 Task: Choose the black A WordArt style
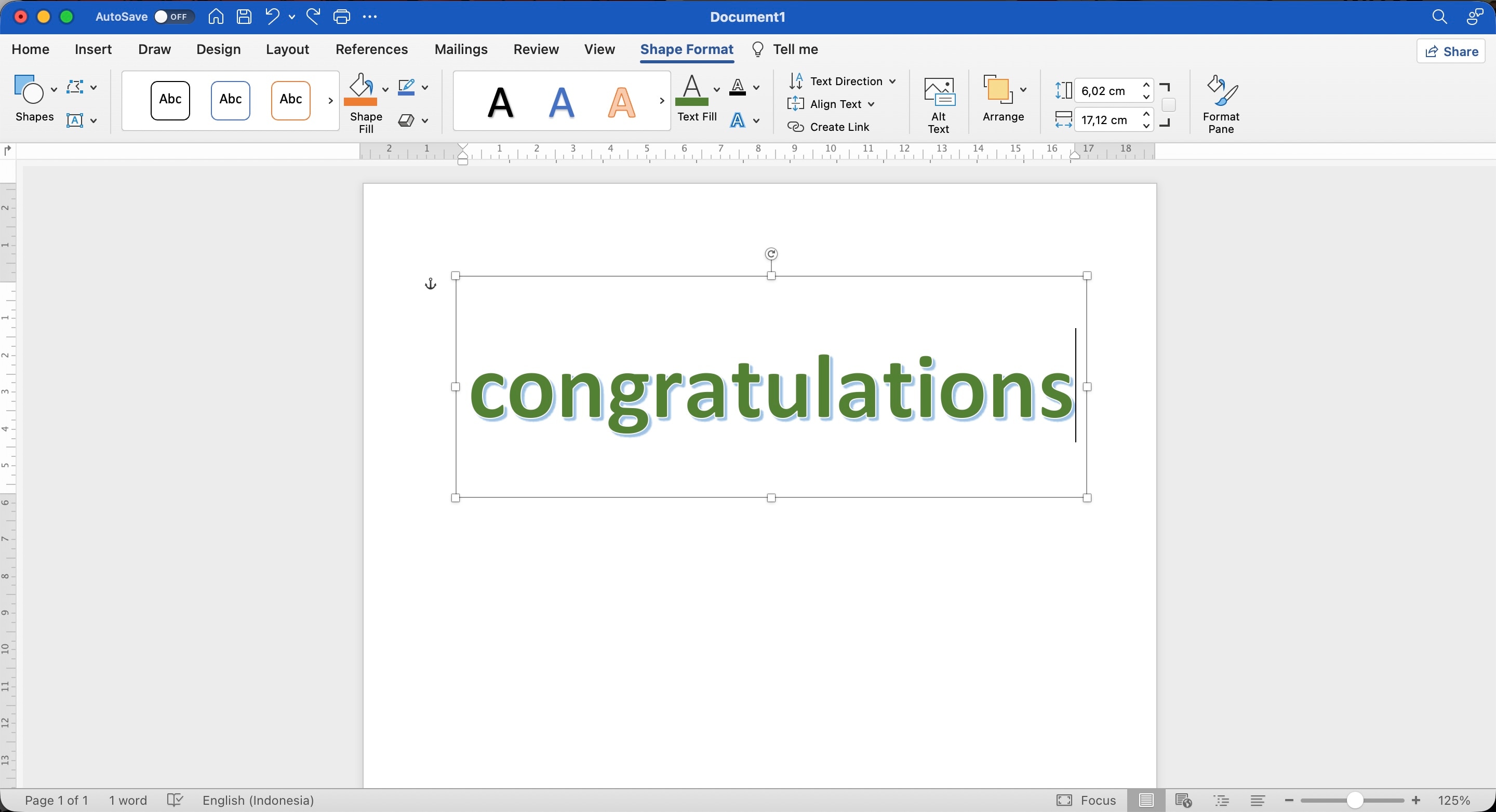pos(500,102)
